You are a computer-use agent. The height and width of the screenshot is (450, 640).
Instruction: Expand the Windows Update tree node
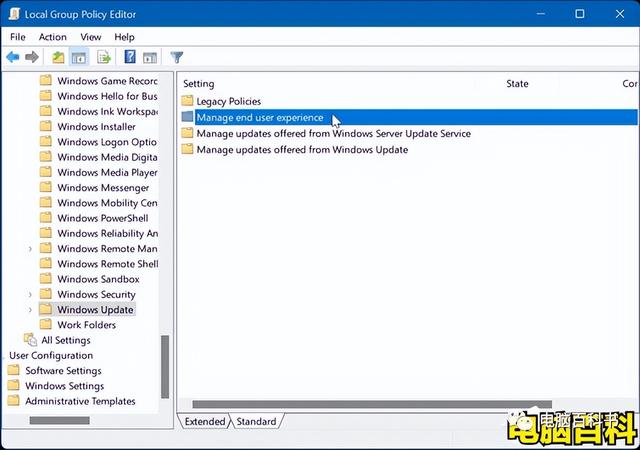point(30,310)
